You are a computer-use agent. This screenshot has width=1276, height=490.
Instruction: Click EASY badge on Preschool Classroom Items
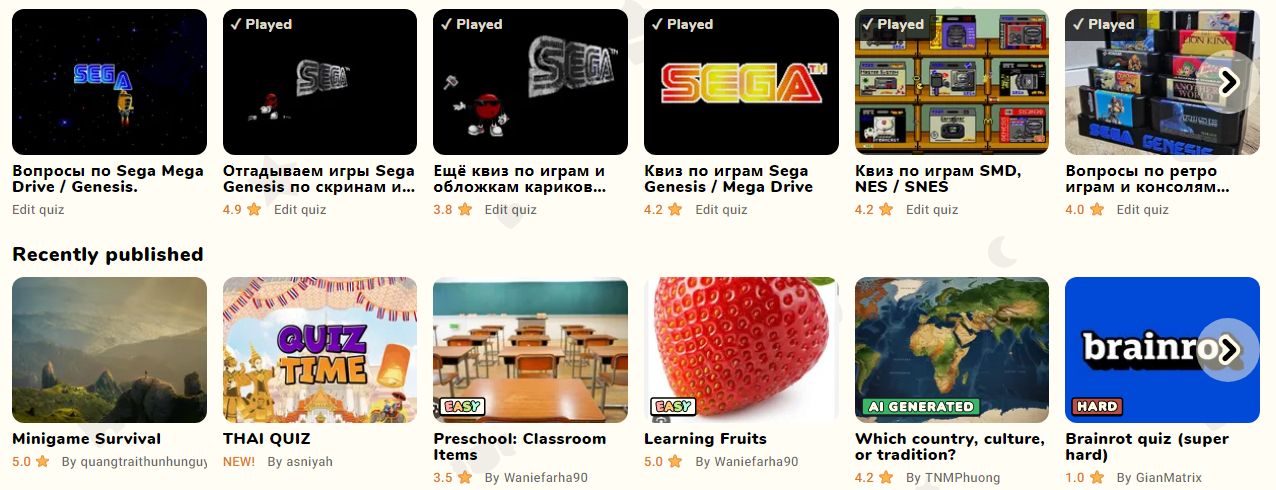point(462,407)
